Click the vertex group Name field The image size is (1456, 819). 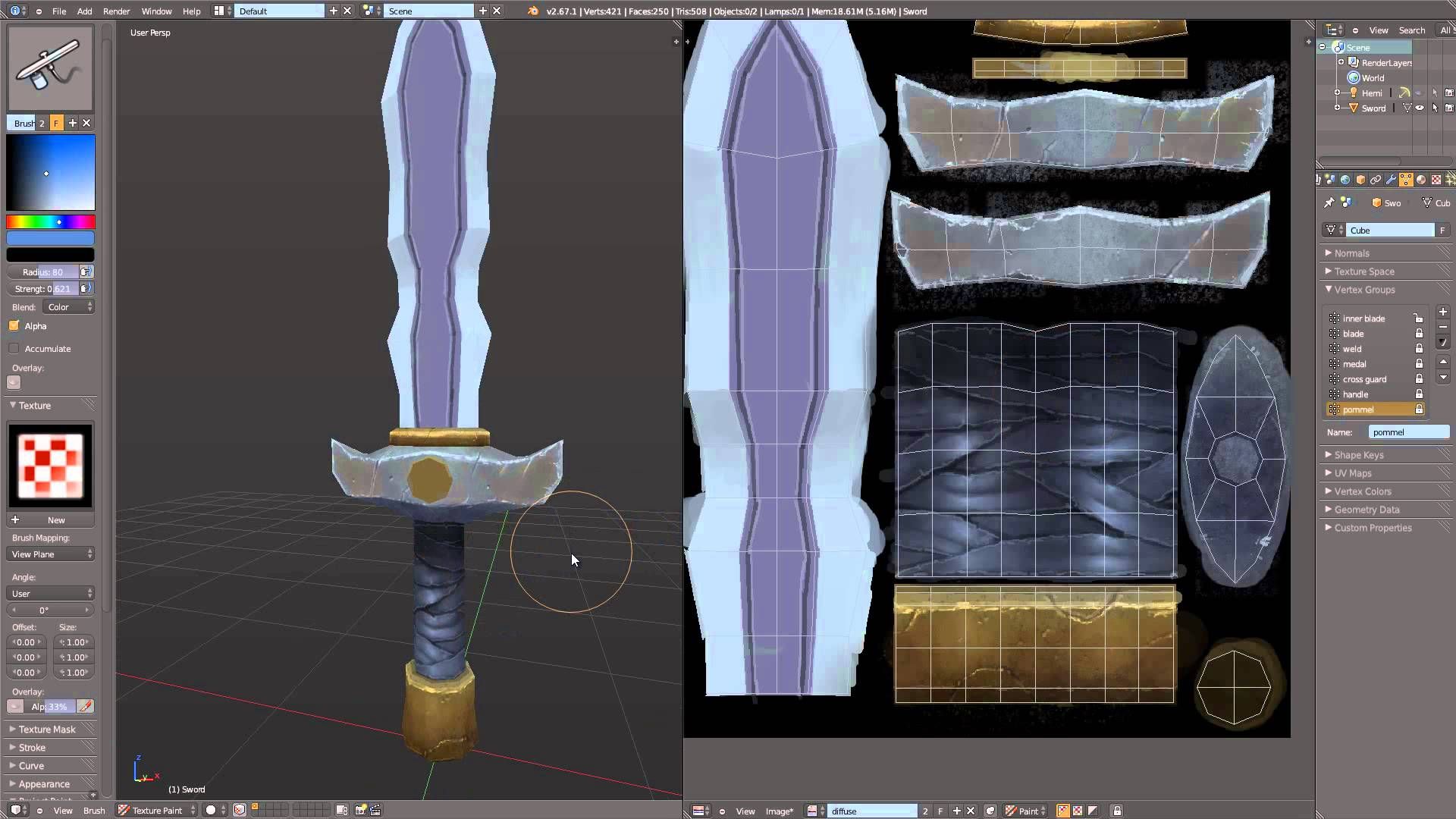(x=1408, y=431)
